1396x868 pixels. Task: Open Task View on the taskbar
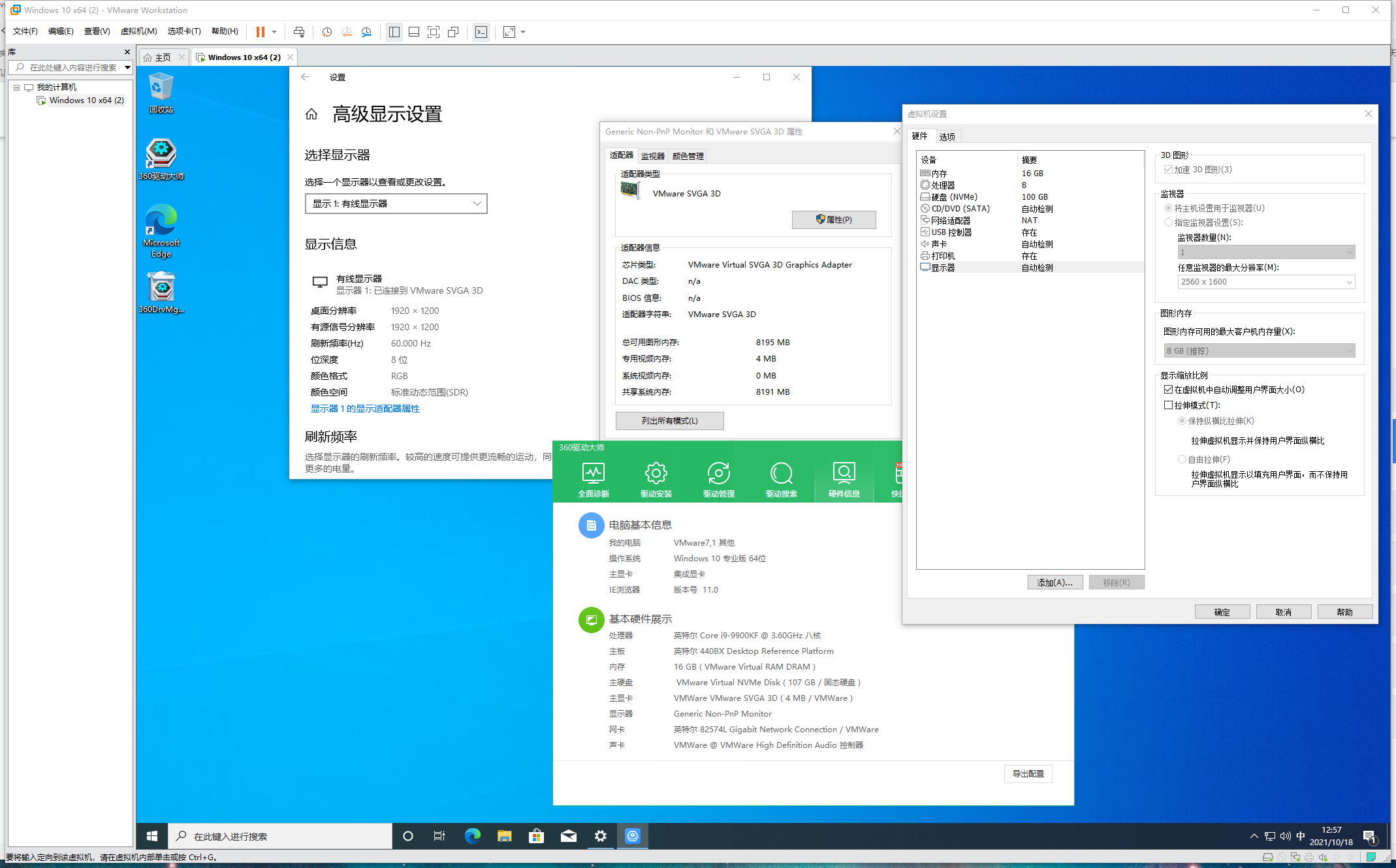(x=439, y=835)
